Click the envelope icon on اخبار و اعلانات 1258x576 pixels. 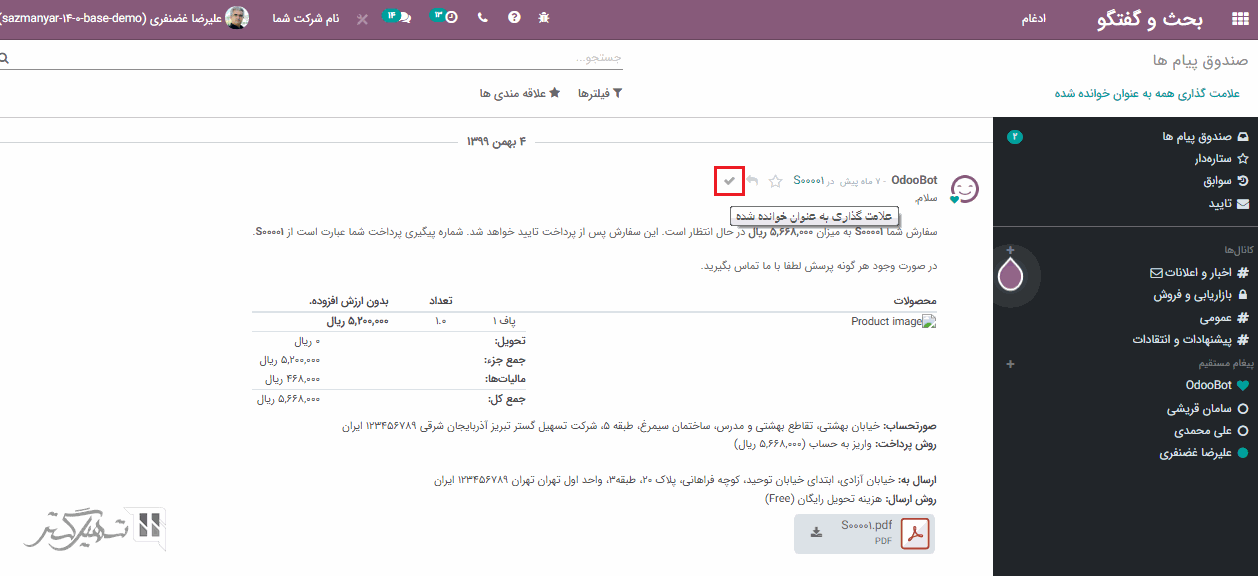1156,272
